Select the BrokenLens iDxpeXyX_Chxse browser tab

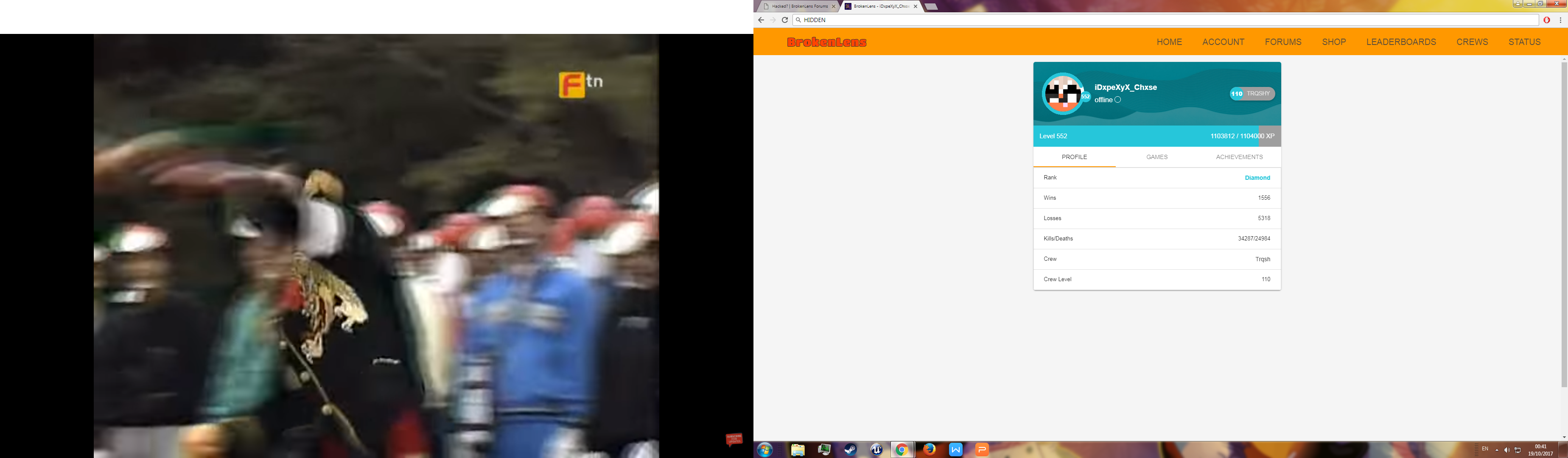click(881, 7)
